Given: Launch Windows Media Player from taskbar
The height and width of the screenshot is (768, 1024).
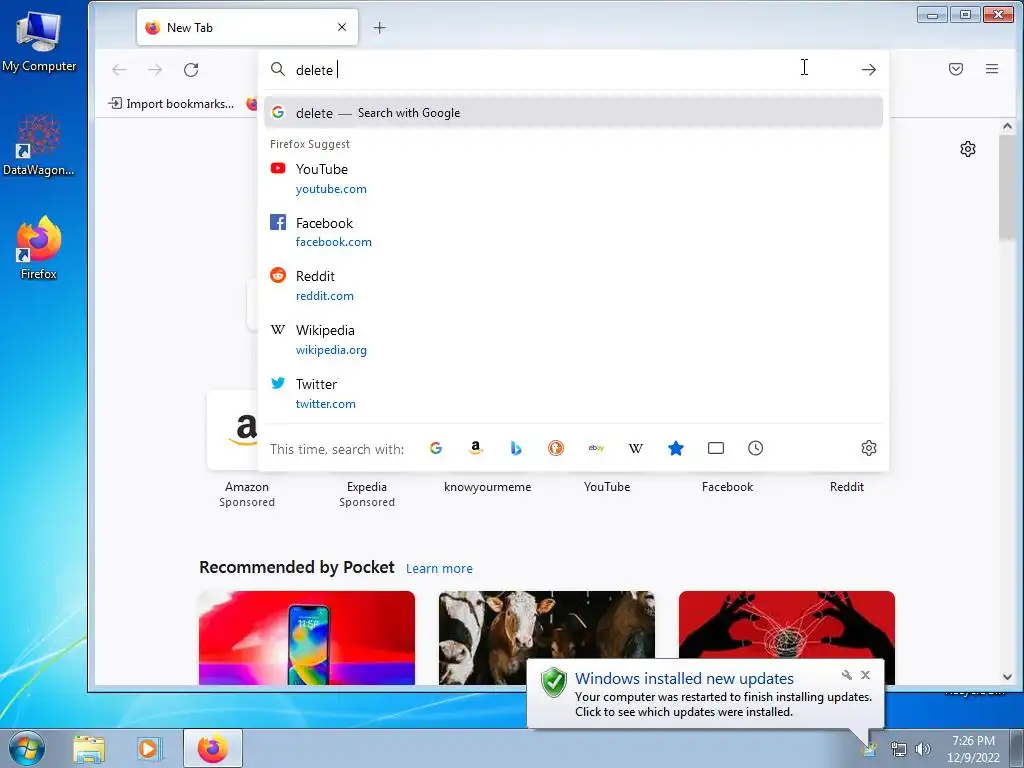Looking at the screenshot, I should coord(150,748).
